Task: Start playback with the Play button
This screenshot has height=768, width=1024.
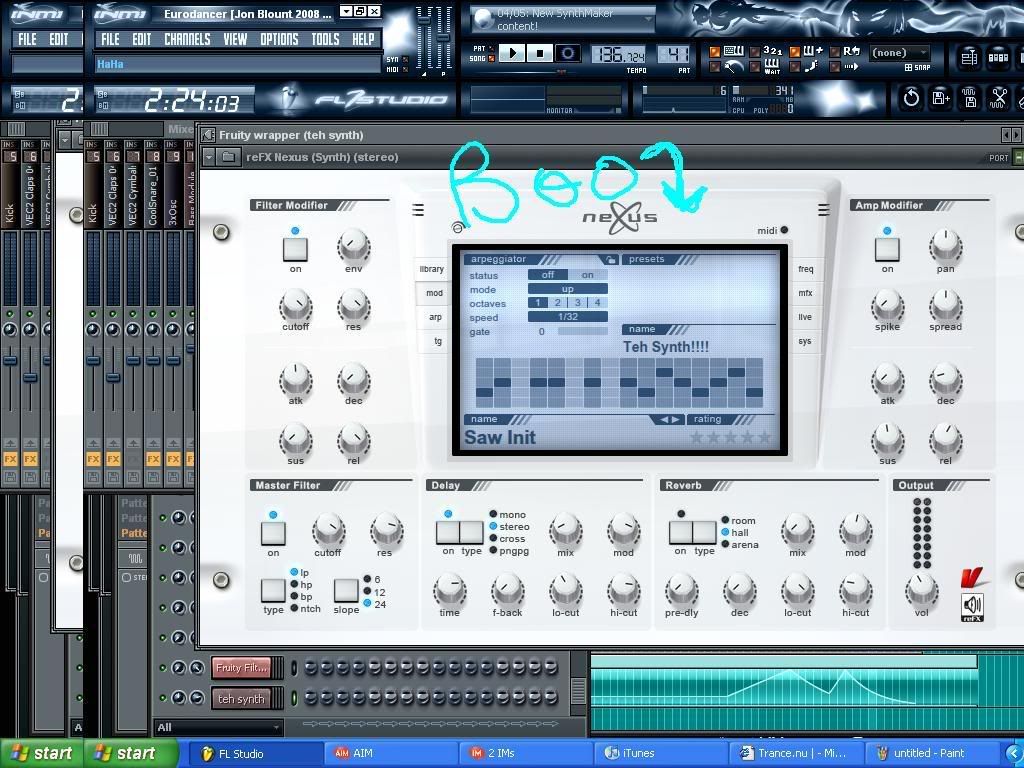Action: coord(512,54)
